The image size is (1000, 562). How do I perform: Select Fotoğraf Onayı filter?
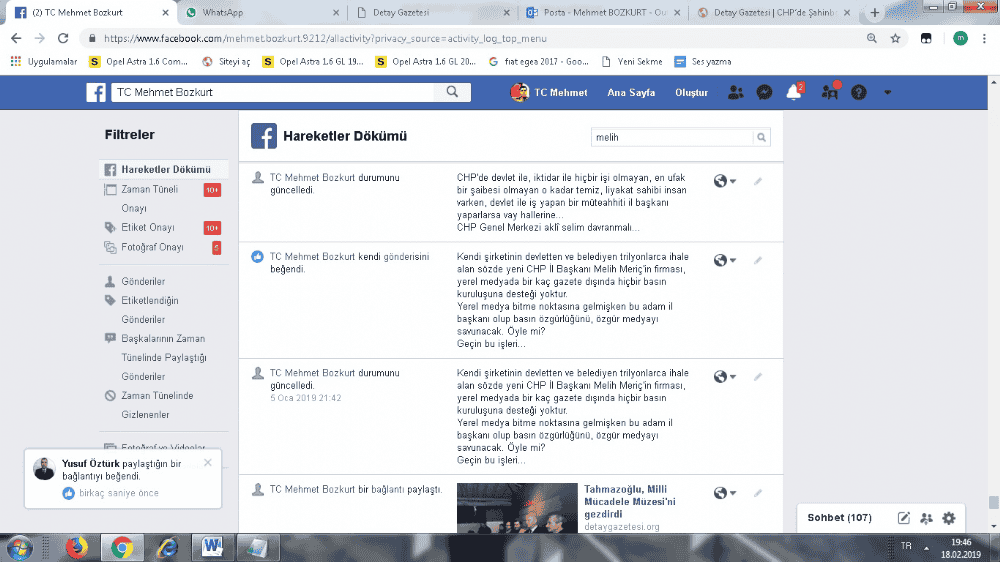click(x=162, y=247)
